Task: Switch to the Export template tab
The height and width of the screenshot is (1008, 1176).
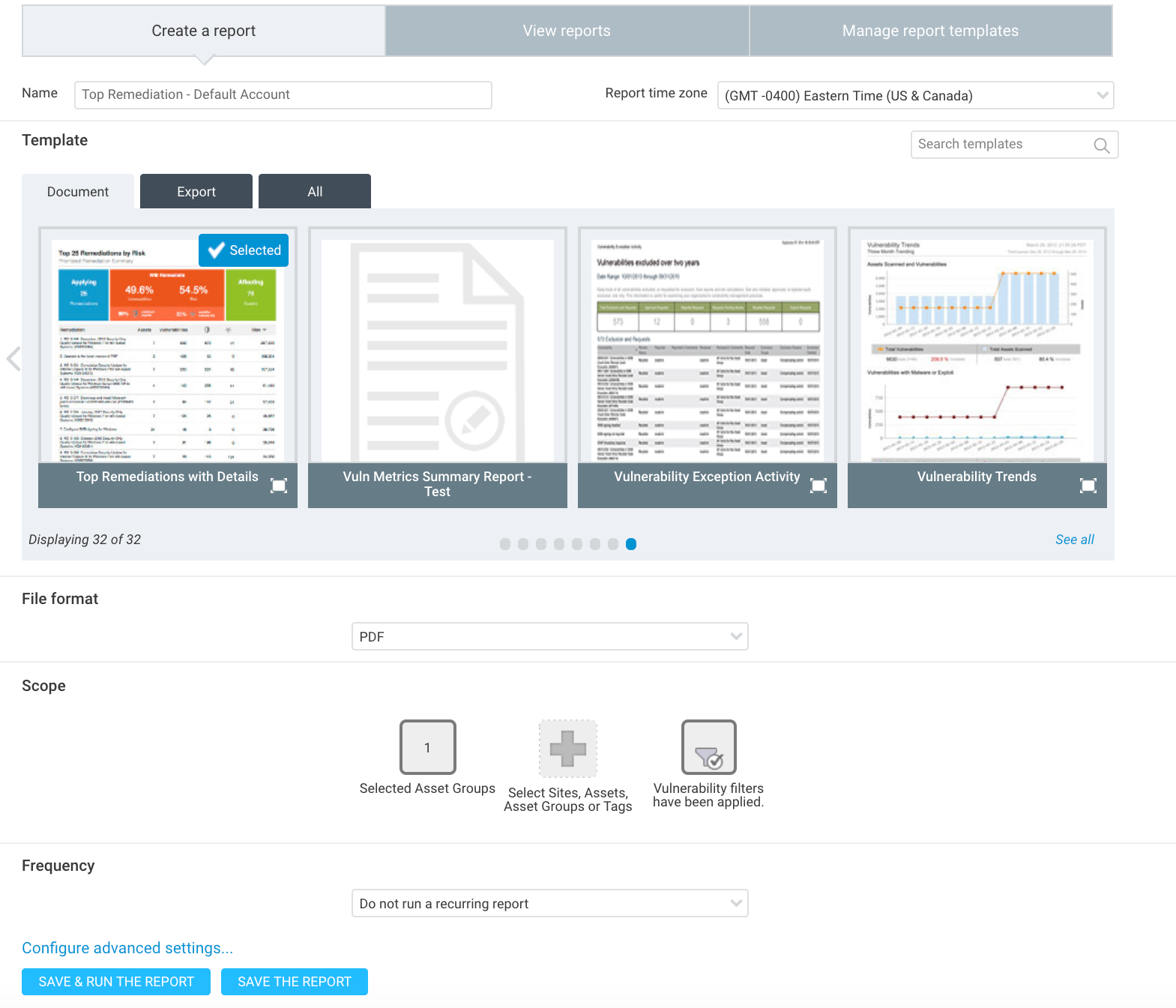Action: pos(196,192)
